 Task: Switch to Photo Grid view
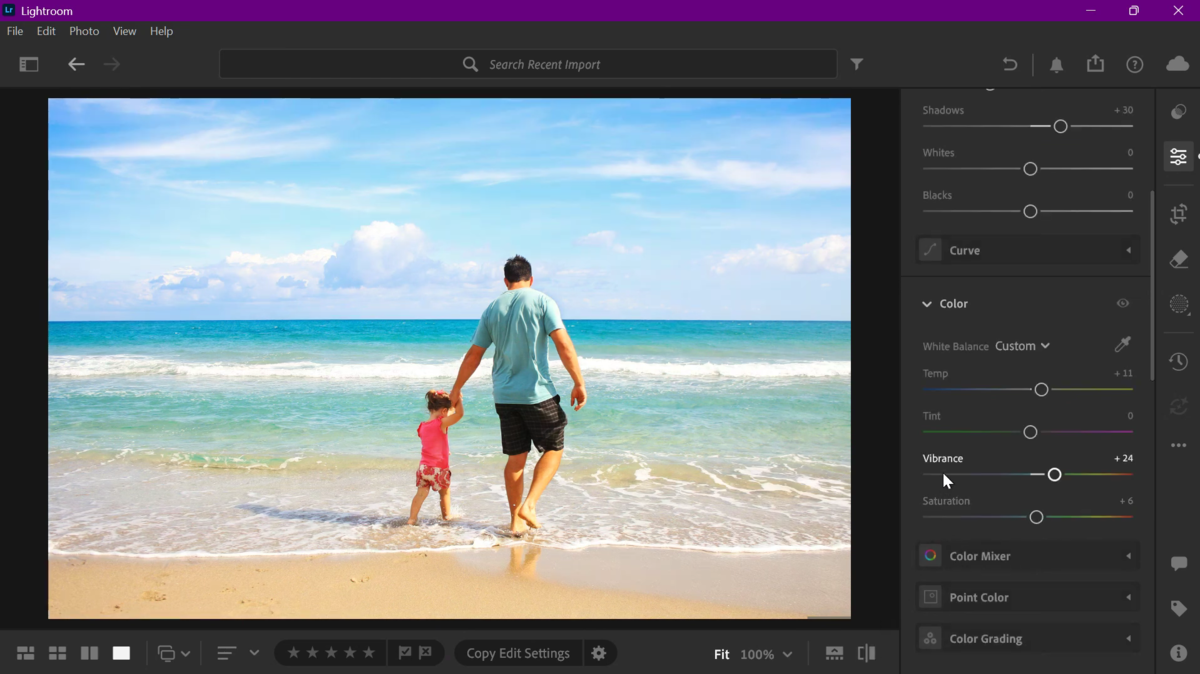coord(26,653)
